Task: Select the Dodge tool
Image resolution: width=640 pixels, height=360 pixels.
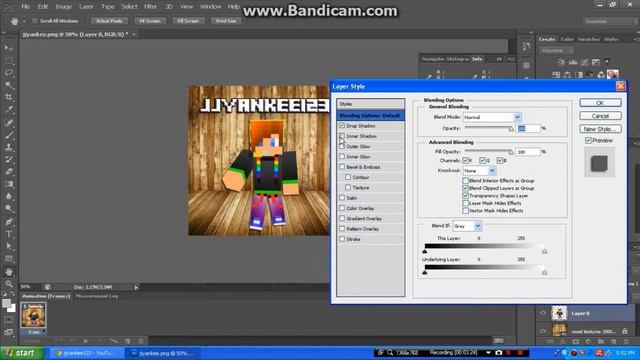Action: pyautogui.click(x=9, y=209)
